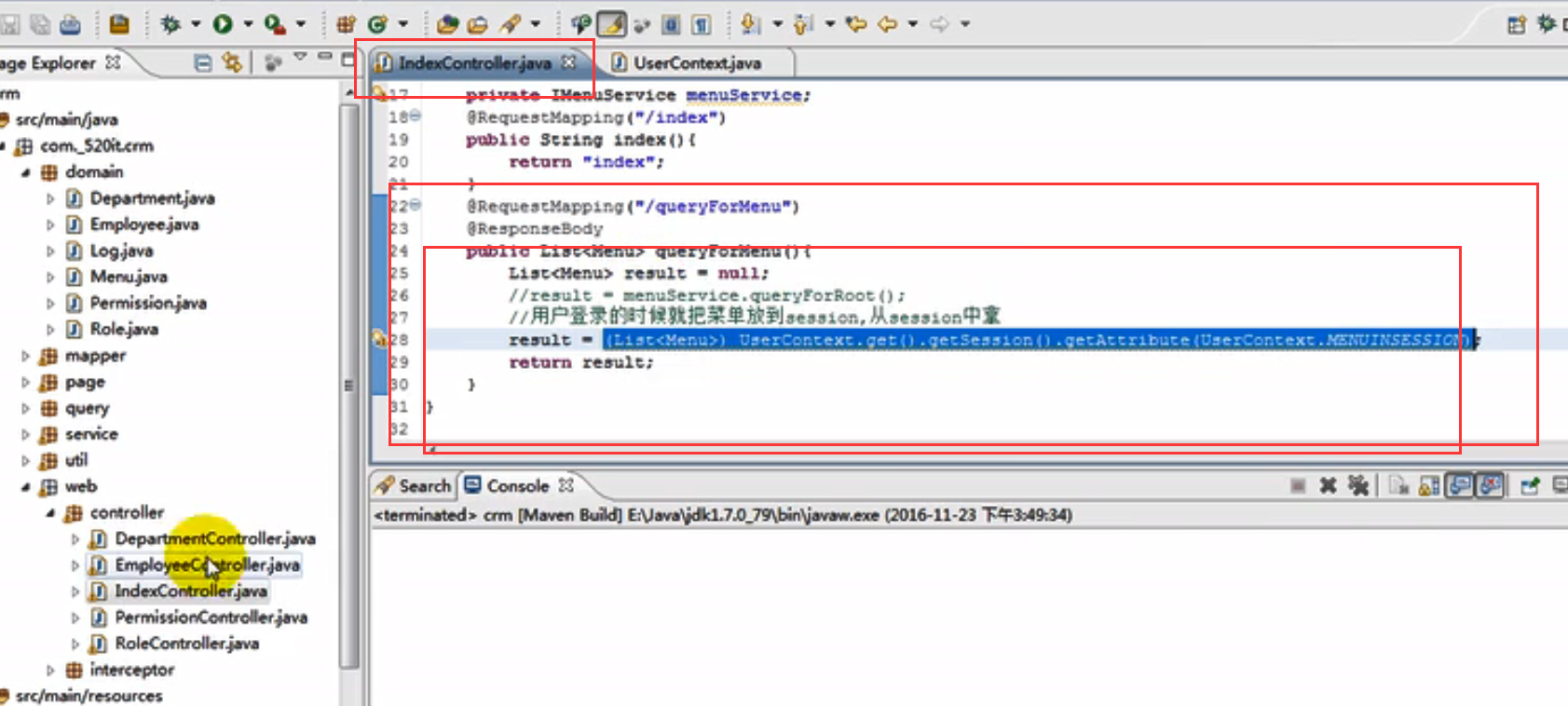Click the Terminate red square in Console
1568x706 pixels.
[1298, 485]
